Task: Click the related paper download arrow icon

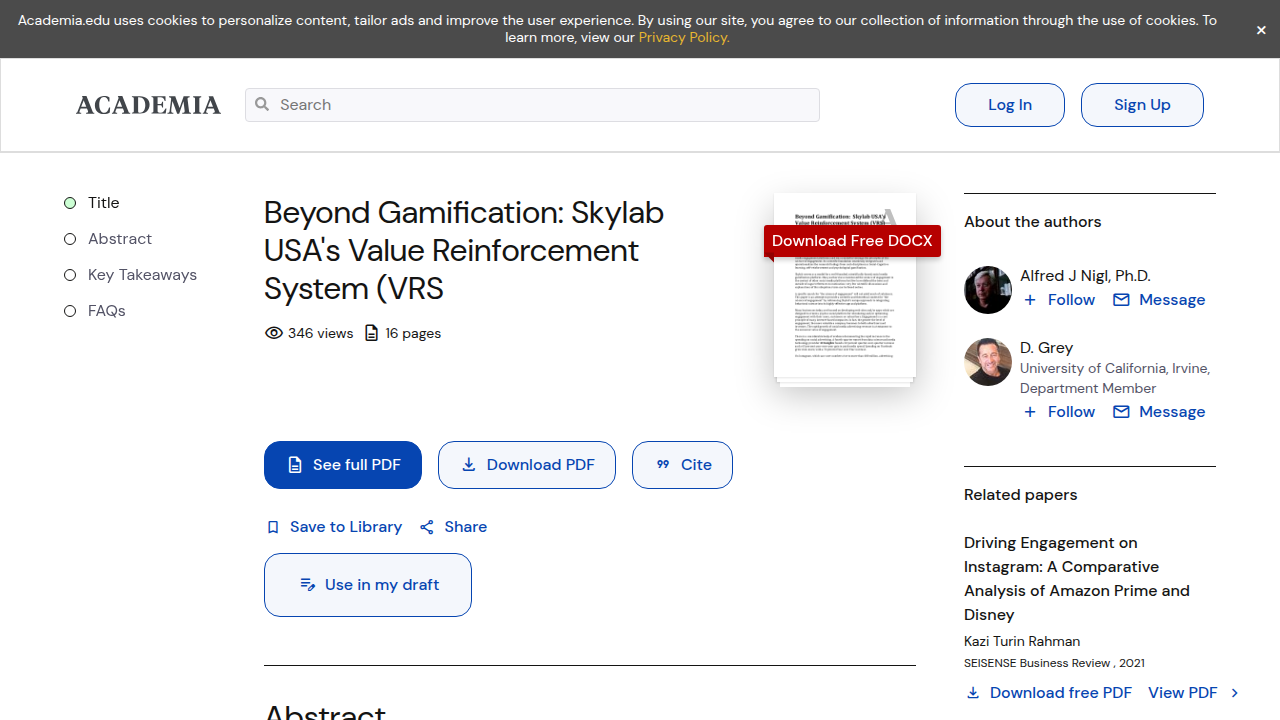Action: coord(973,693)
